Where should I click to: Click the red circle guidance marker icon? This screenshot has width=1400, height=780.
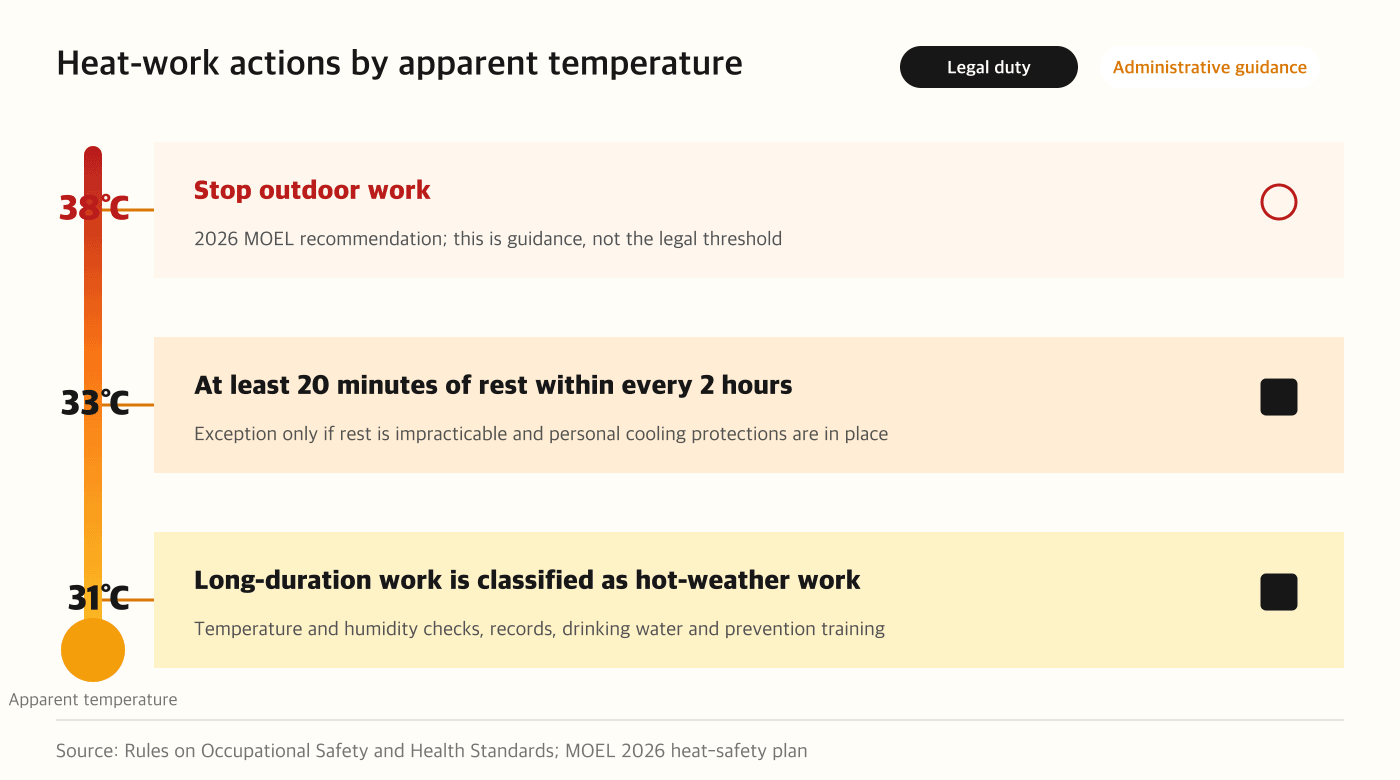point(1278,202)
